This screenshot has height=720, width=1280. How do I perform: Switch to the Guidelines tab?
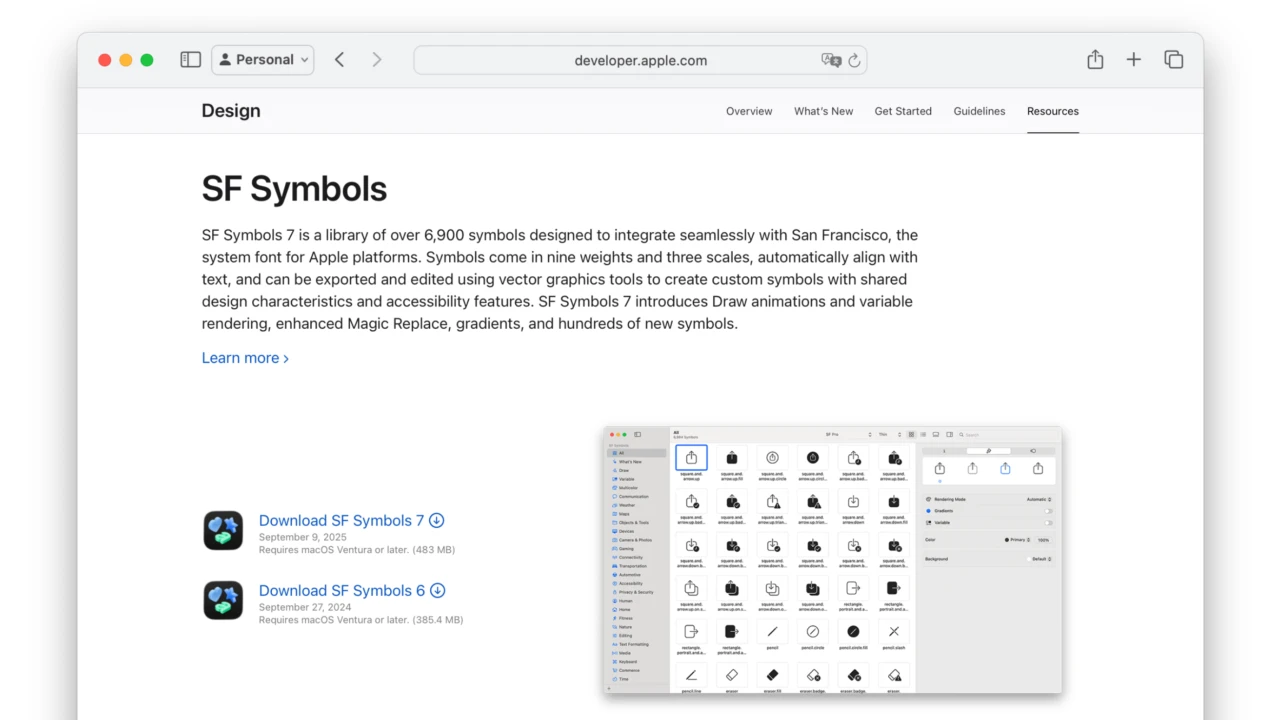pos(979,111)
